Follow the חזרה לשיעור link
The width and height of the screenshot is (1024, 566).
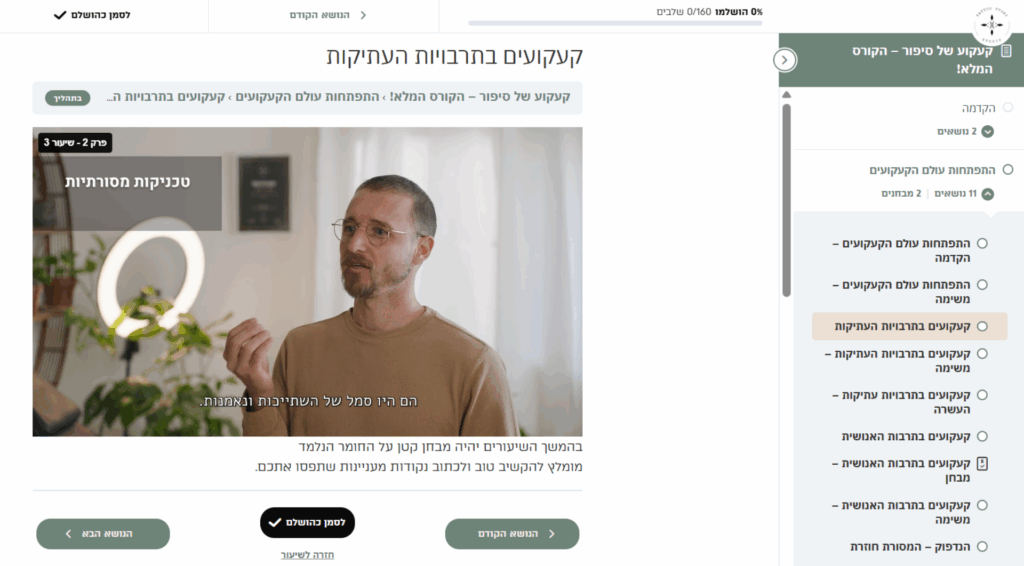(307, 555)
